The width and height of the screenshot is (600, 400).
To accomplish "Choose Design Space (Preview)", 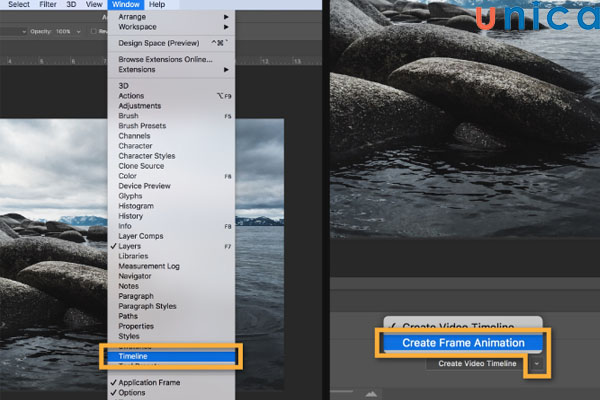I will (x=171, y=43).
